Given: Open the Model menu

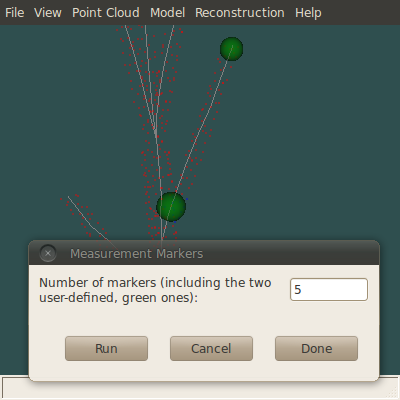Looking at the screenshot, I should click(x=167, y=13).
